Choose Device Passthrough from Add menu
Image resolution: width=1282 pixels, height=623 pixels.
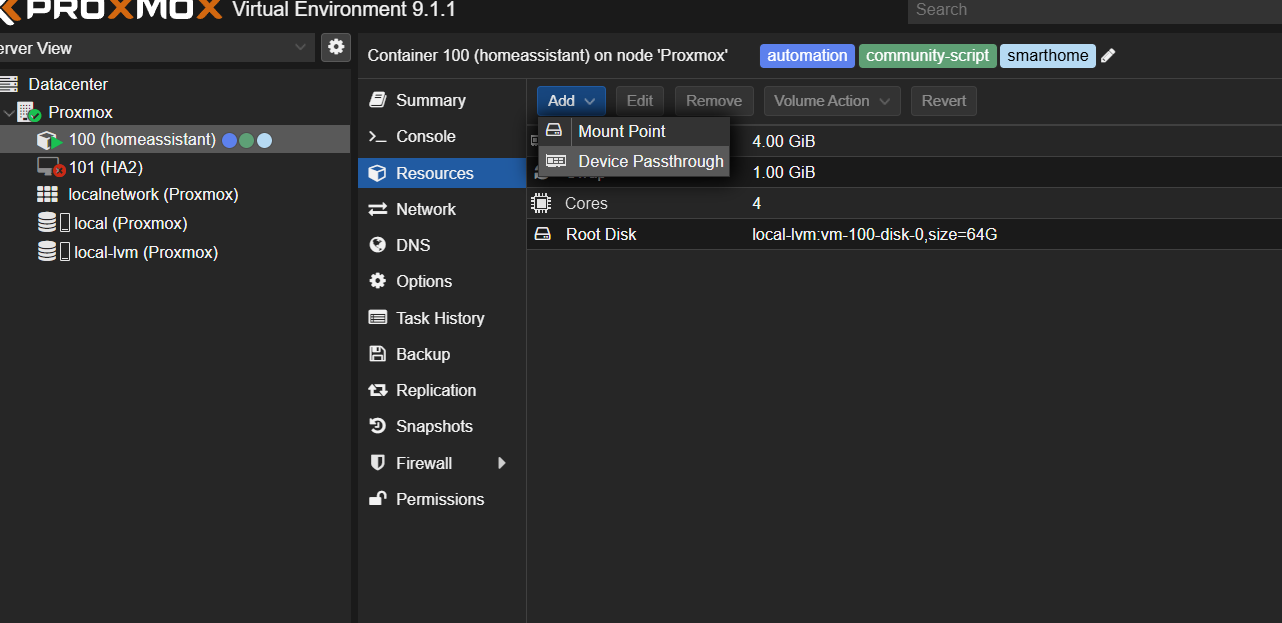[x=650, y=162]
